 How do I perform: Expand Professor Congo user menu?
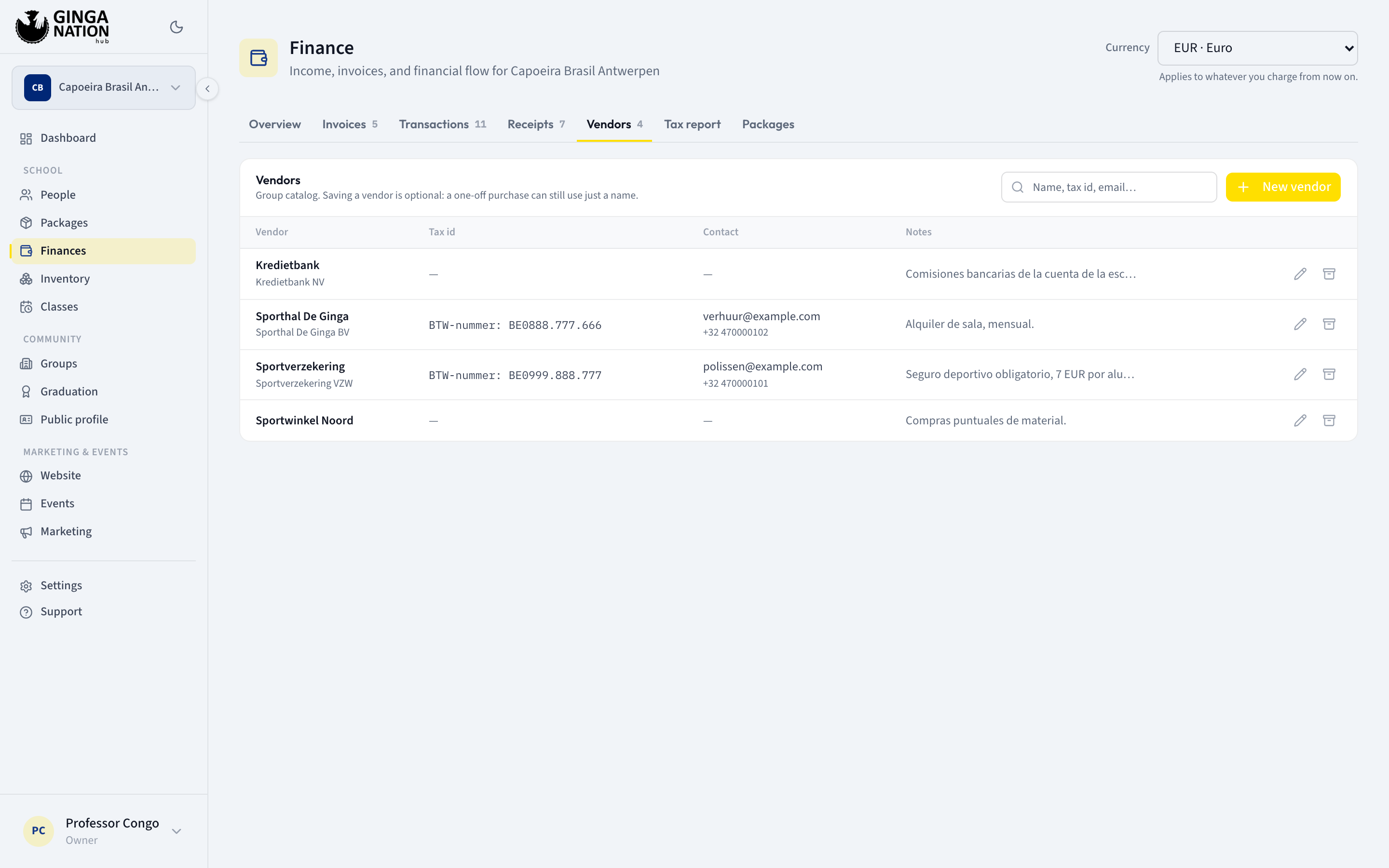coord(103,831)
